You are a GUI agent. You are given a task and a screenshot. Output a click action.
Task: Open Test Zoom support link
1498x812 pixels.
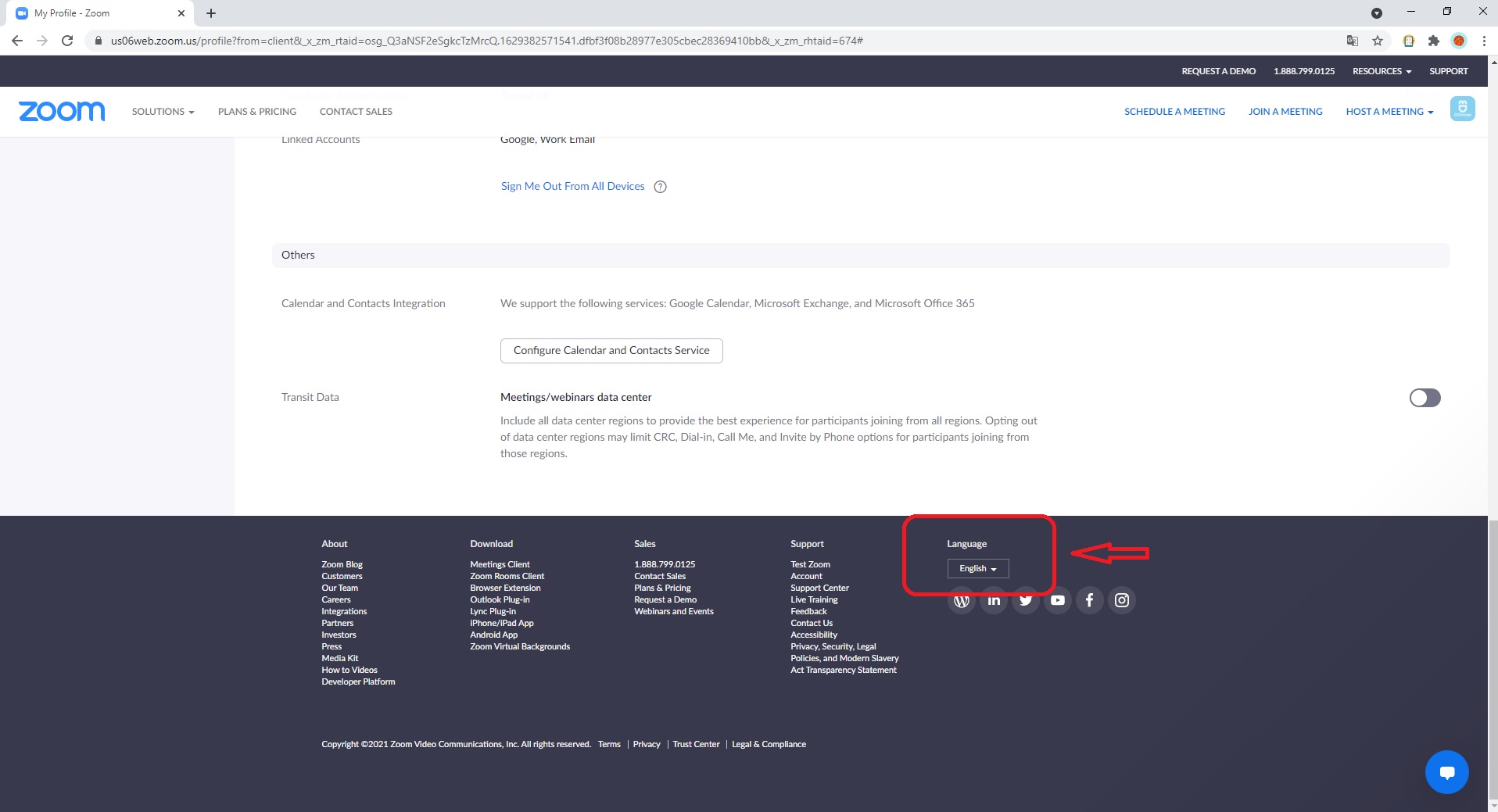(x=810, y=564)
